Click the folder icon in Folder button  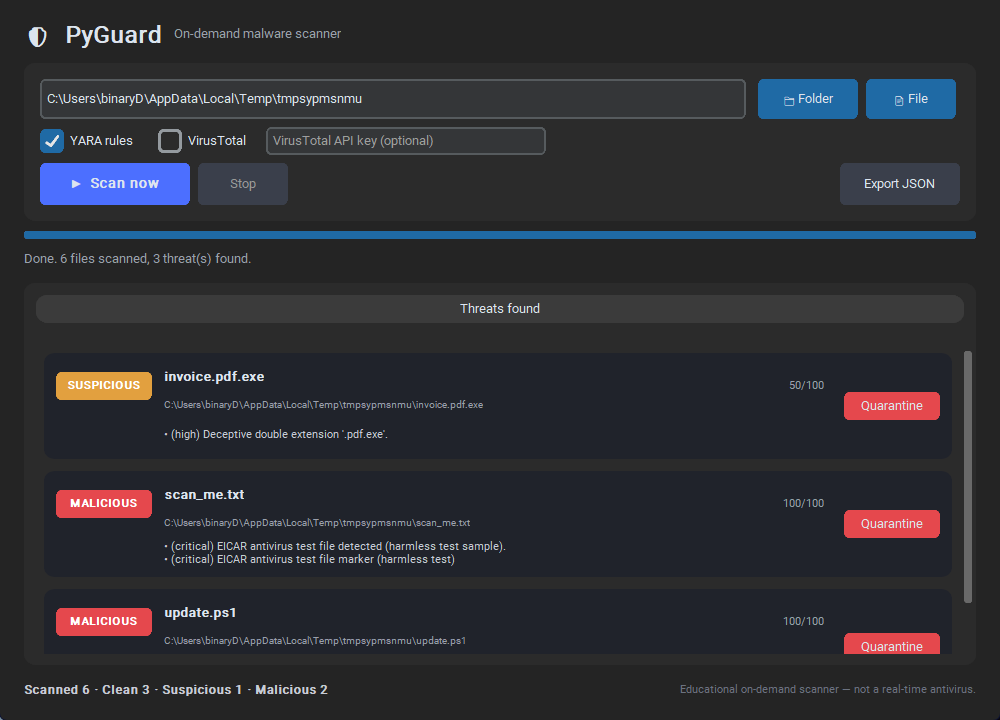pos(789,101)
